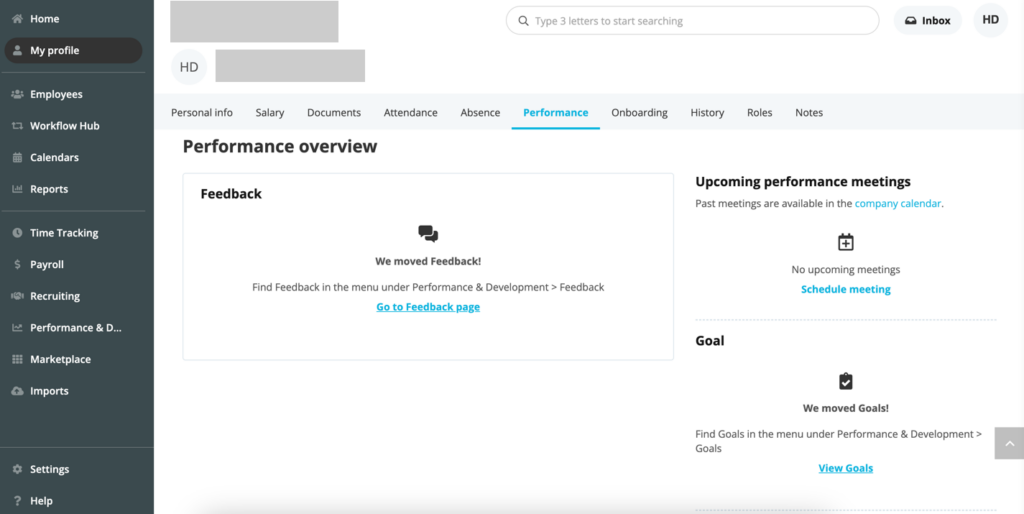
Task: Click the scroll-to-top arrow button
Action: tap(1009, 443)
